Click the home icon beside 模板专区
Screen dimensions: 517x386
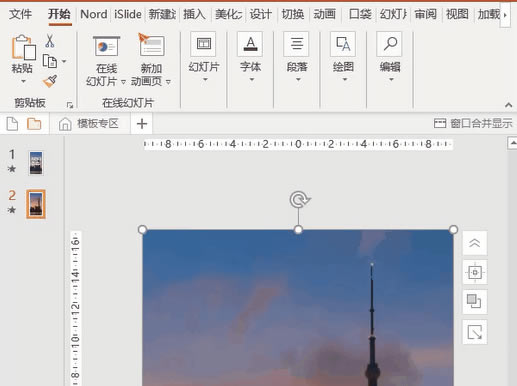coord(65,124)
